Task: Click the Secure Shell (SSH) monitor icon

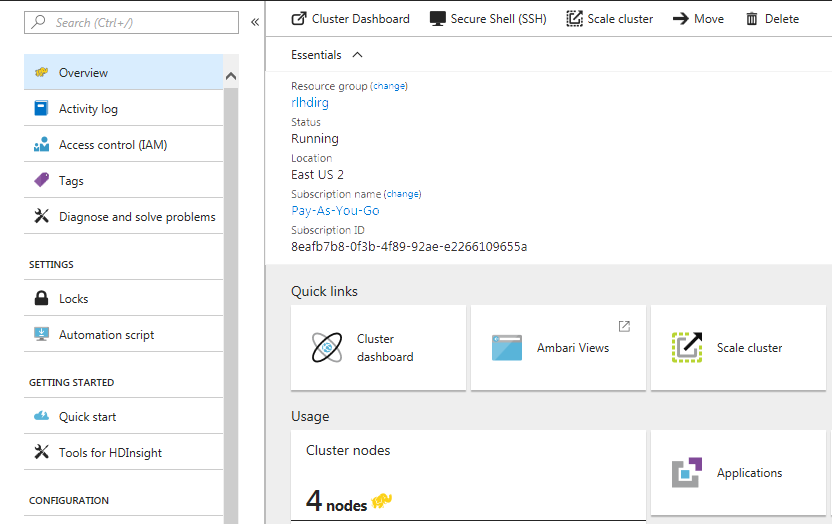Action: click(x=437, y=19)
